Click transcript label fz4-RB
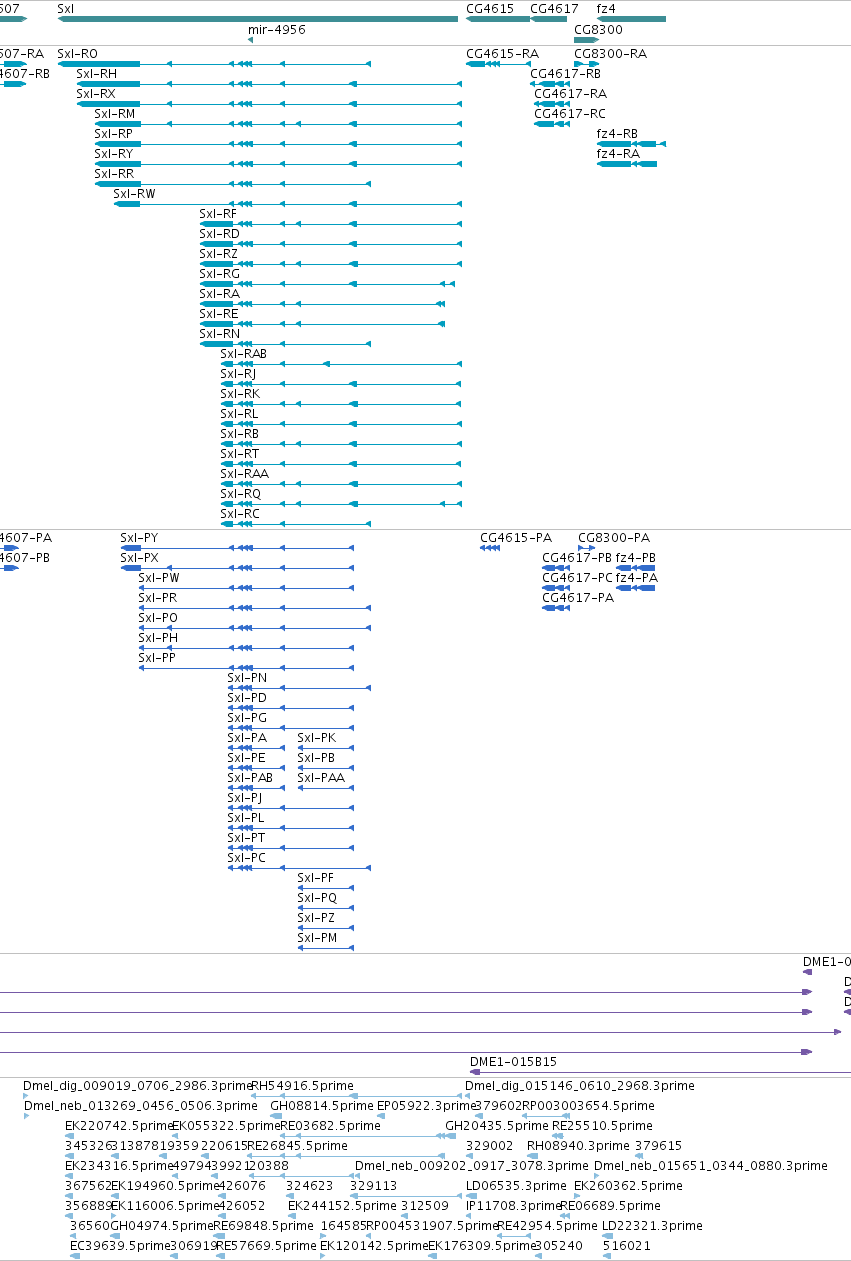Viewport: 851px width, 1261px height. [618, 134]
